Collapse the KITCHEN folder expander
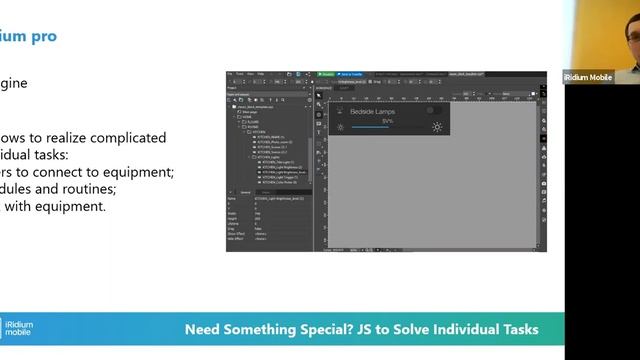 point(244,132)
